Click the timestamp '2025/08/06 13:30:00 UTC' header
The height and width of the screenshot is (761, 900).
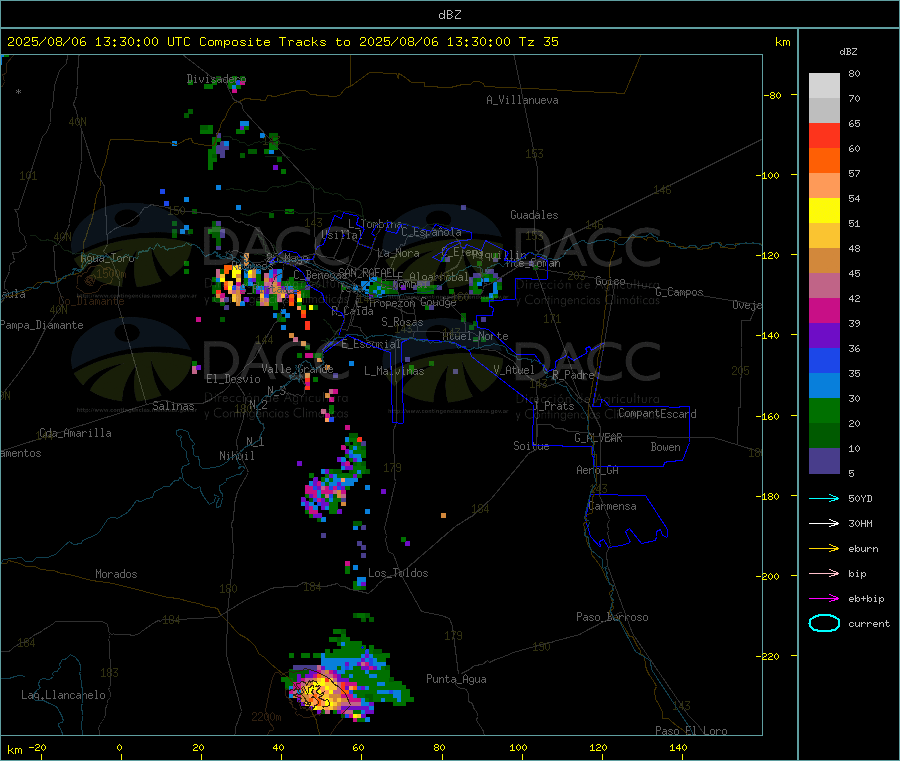(x=98, y=42)
